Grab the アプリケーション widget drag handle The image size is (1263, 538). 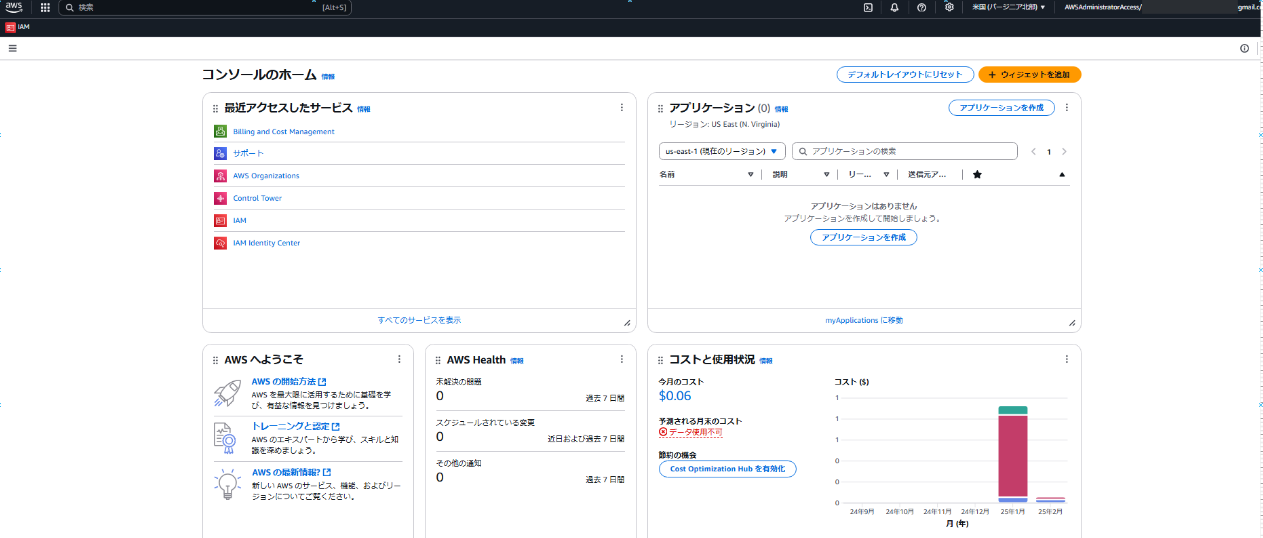[660, 108]
